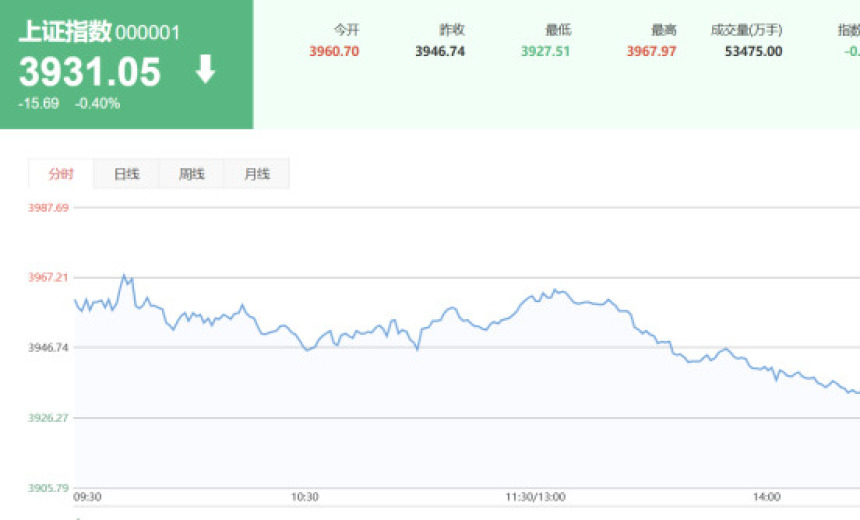This screenshot has width=860, height=520.
Task: Open the 周线 weekly chart tab
Action: [x=191, y=174]
